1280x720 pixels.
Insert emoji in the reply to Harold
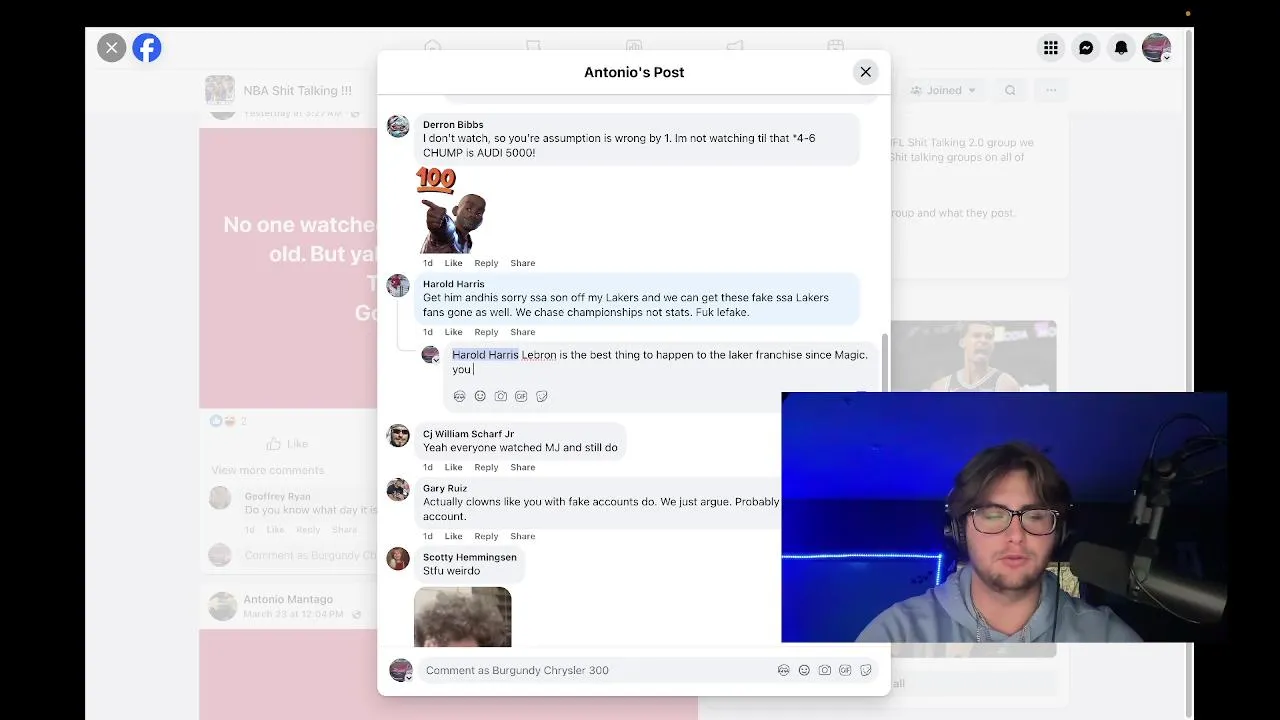(480, 396)
